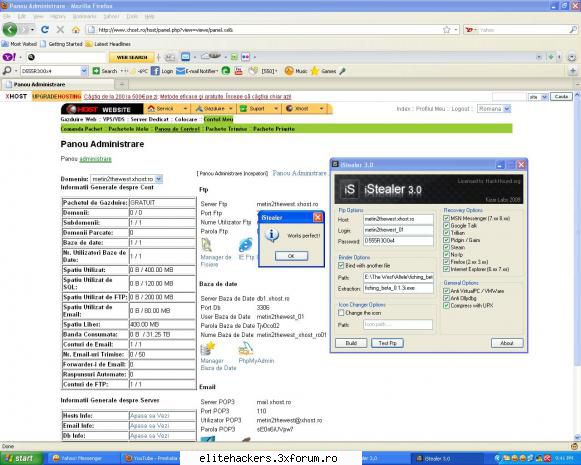Open the site dropdown beside Cauta
This screenshot has width=581, height=465.
click(x=544, y=97)
